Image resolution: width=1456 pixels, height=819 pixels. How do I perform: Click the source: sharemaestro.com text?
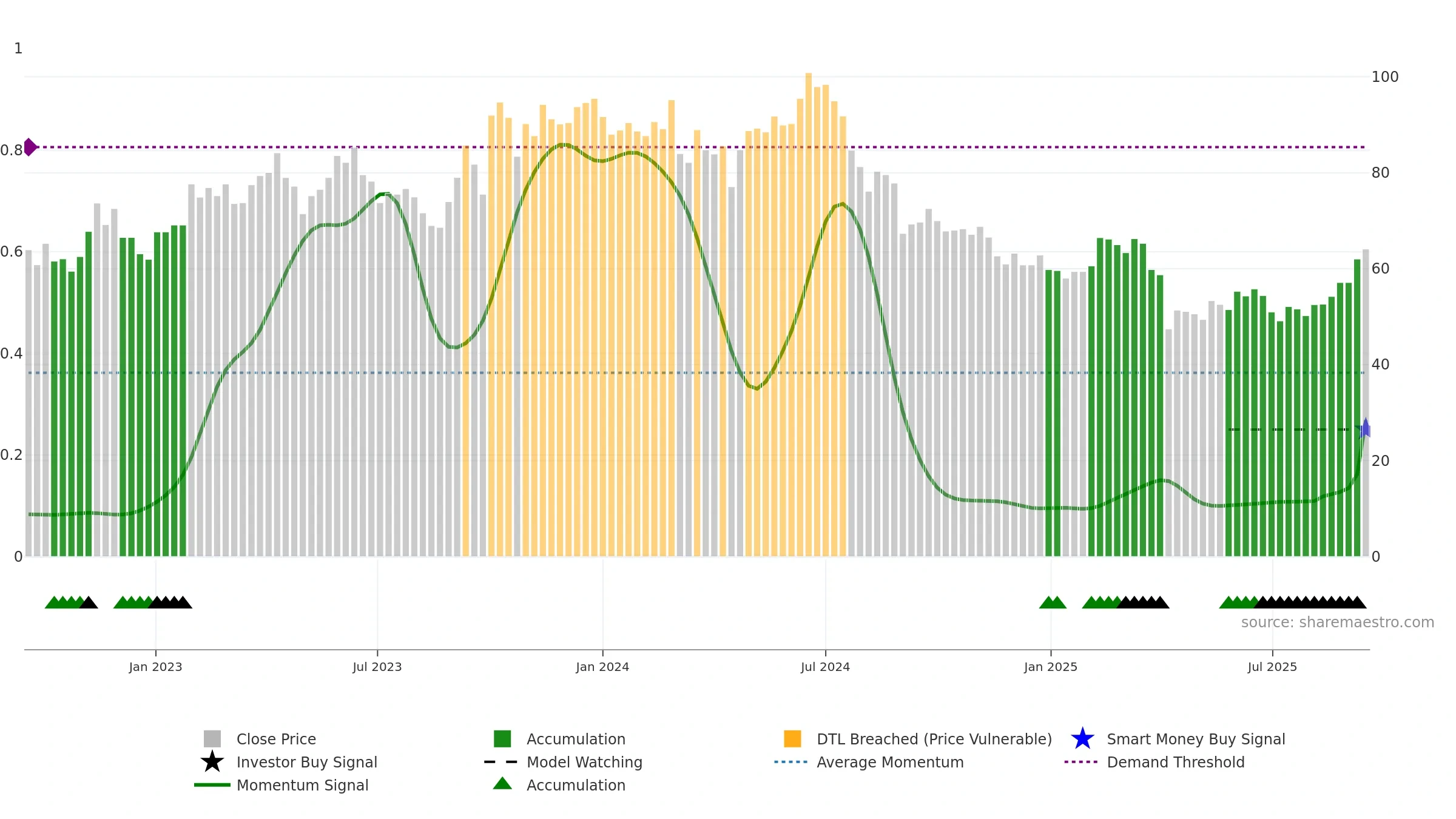click(x=1338, y=622)
